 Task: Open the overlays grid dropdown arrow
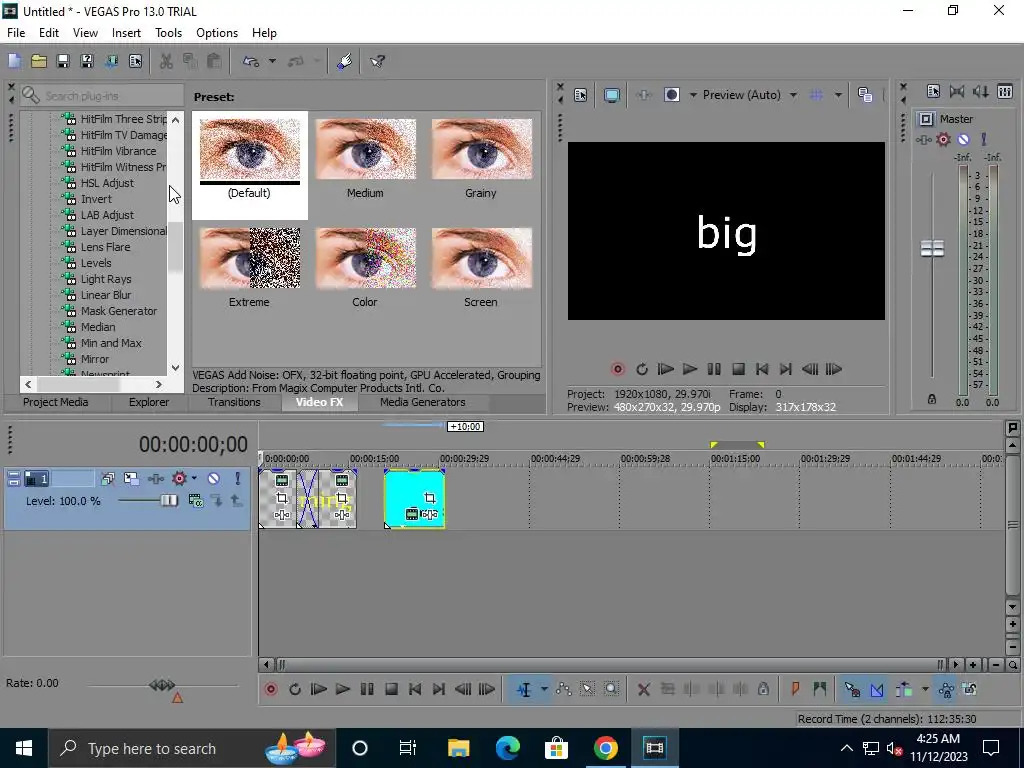click(838, 95)
